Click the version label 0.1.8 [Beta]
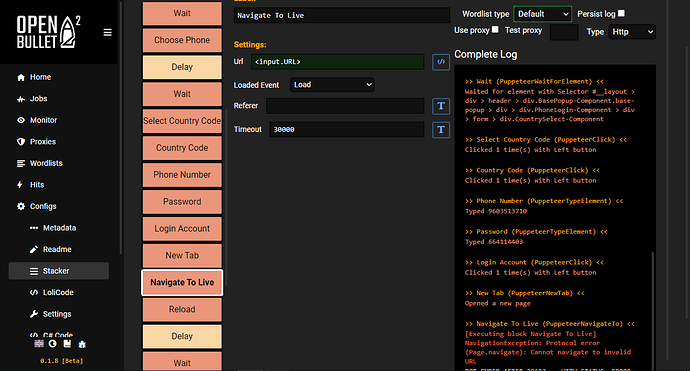690x371 pixels. click(62, 361)
